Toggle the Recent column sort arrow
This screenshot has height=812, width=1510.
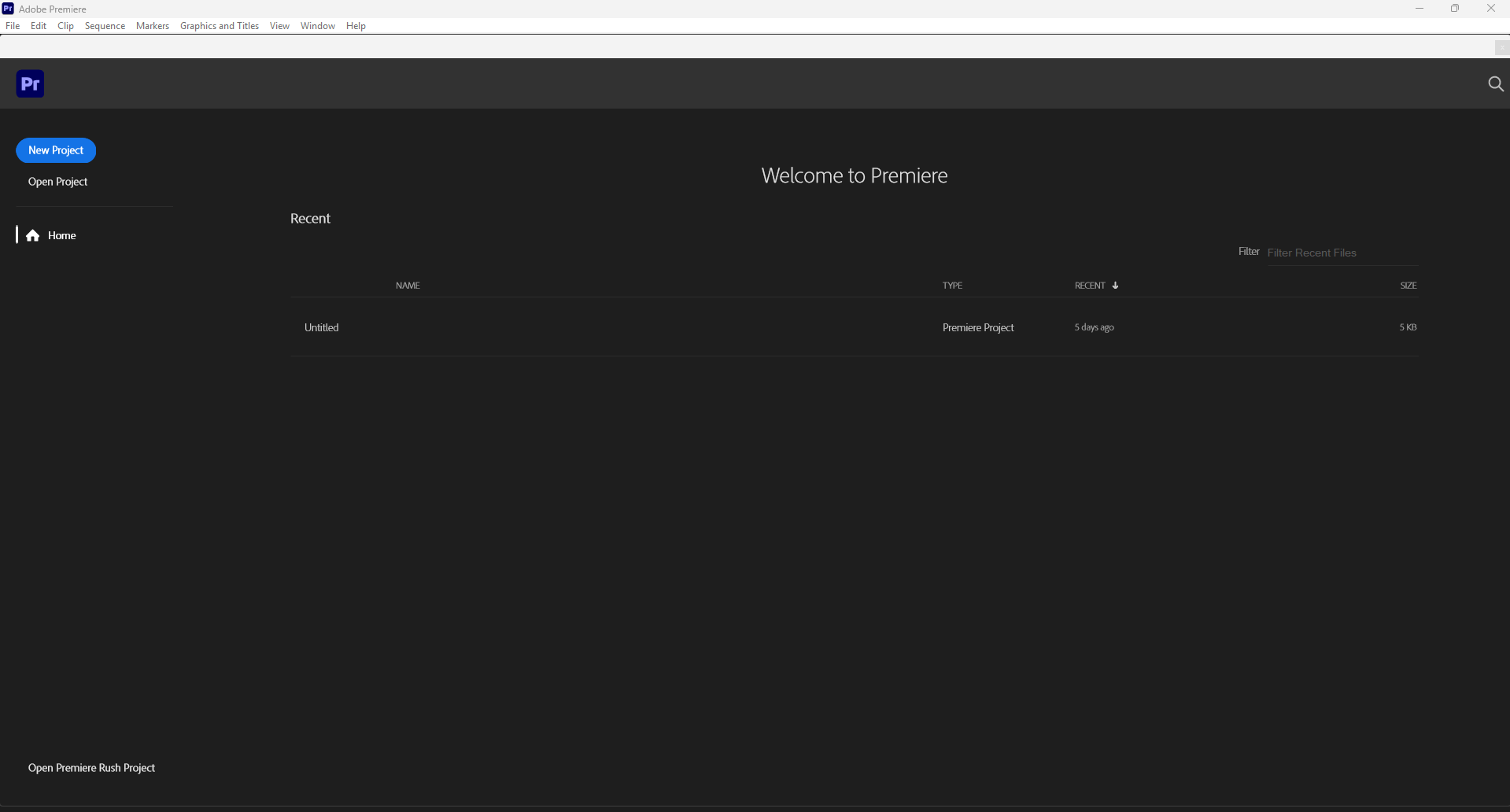click(x=1115, y=285)
